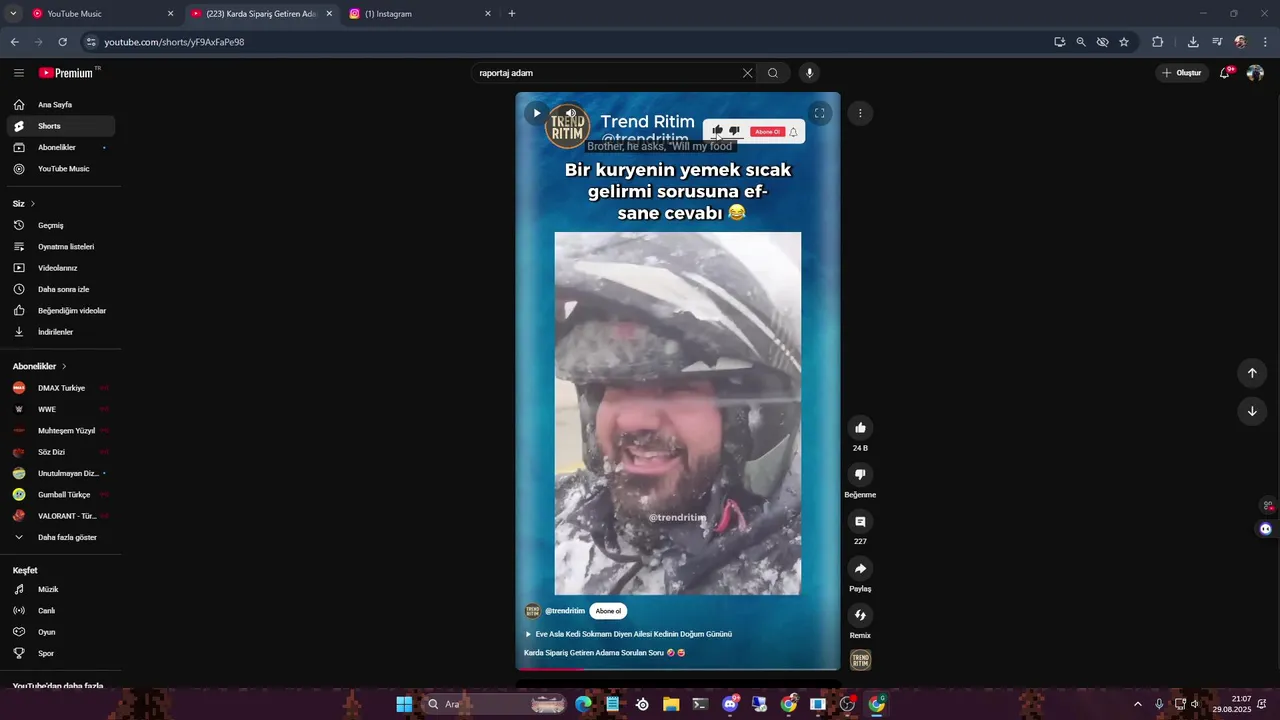
Task: Open Muhteşem Yüzyıl channel
Action: 61,431
